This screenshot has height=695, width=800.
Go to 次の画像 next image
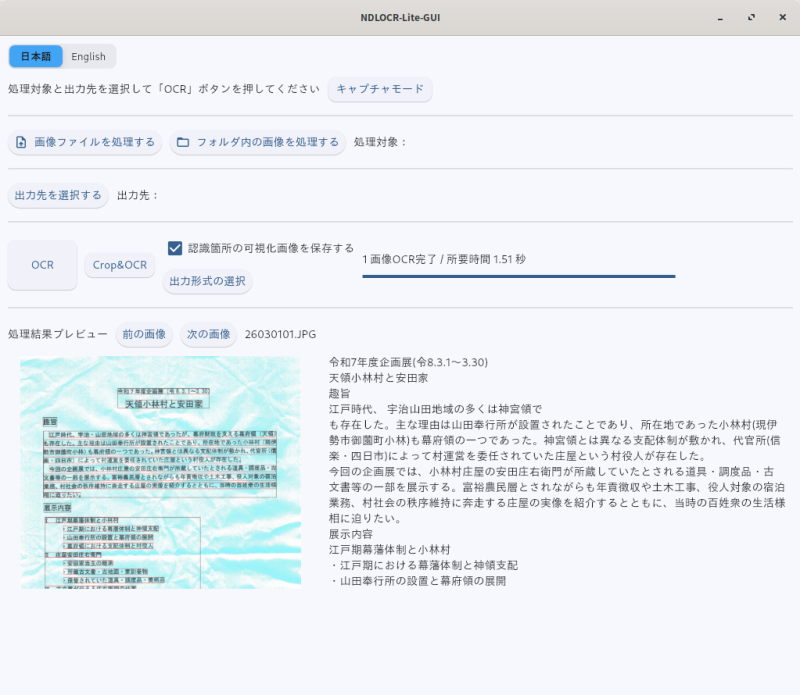click(208, 334)
